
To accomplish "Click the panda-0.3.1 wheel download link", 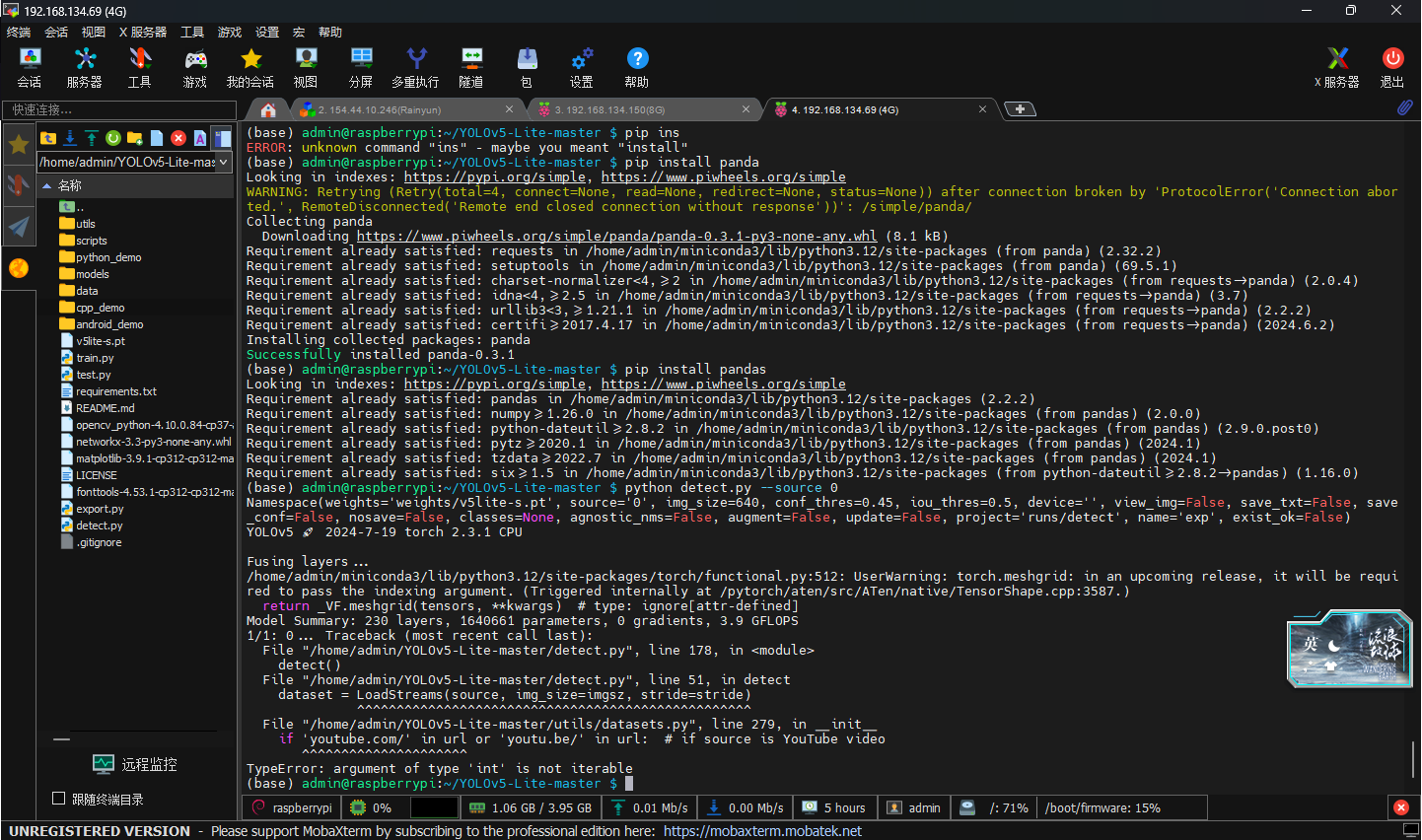I will [616, 237].
